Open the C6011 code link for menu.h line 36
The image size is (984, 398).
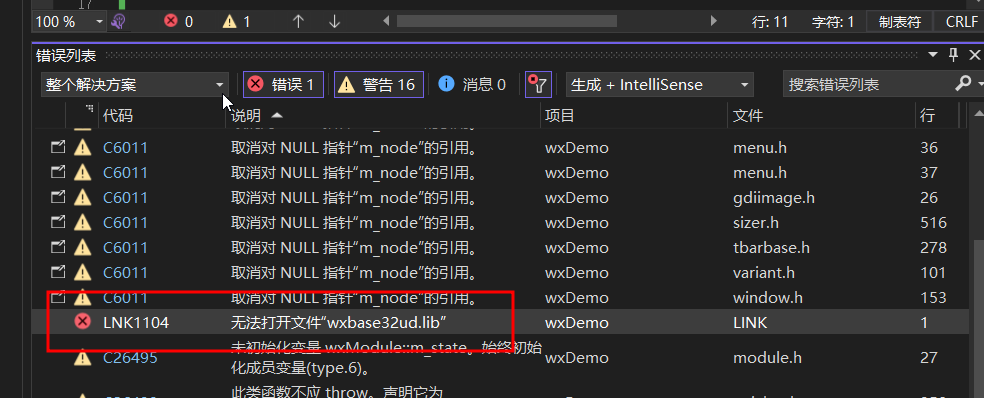click(126, 148)
